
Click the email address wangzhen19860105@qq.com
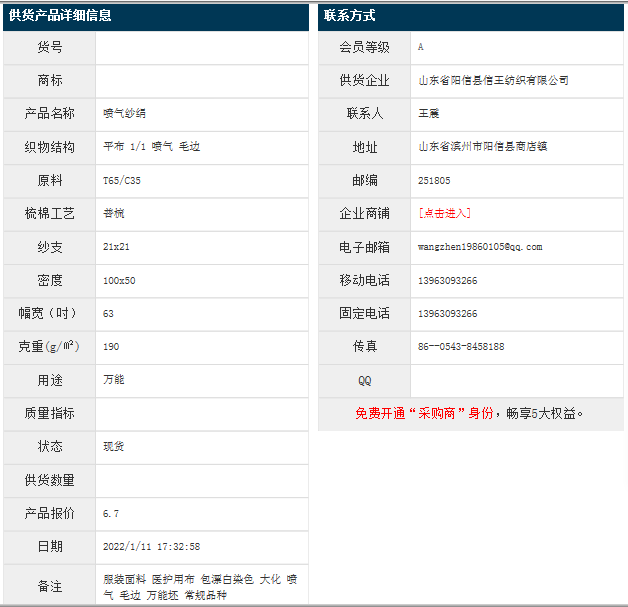coord(480,247)
